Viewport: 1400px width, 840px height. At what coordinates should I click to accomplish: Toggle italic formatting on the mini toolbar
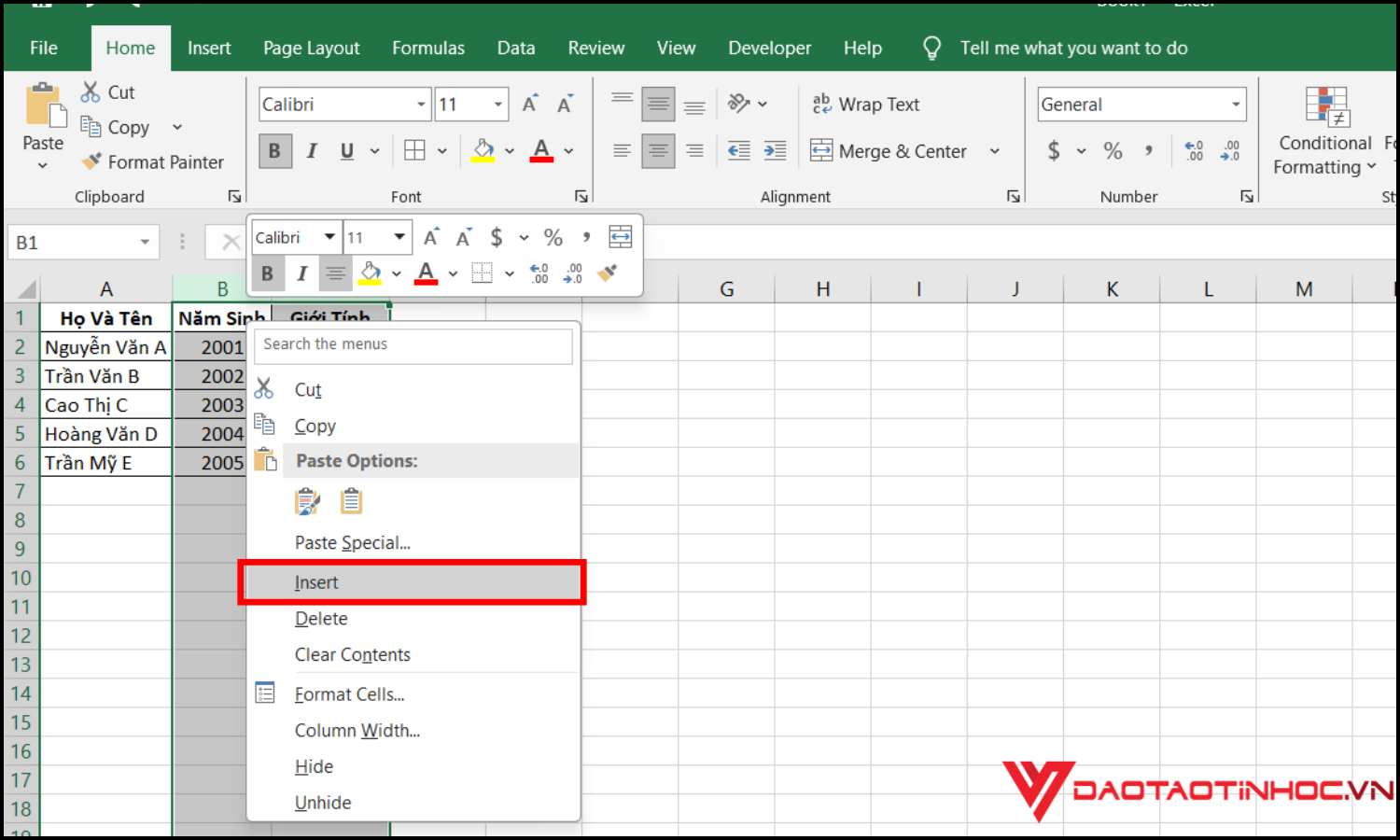pyautogui.click(x=301, y=273)
